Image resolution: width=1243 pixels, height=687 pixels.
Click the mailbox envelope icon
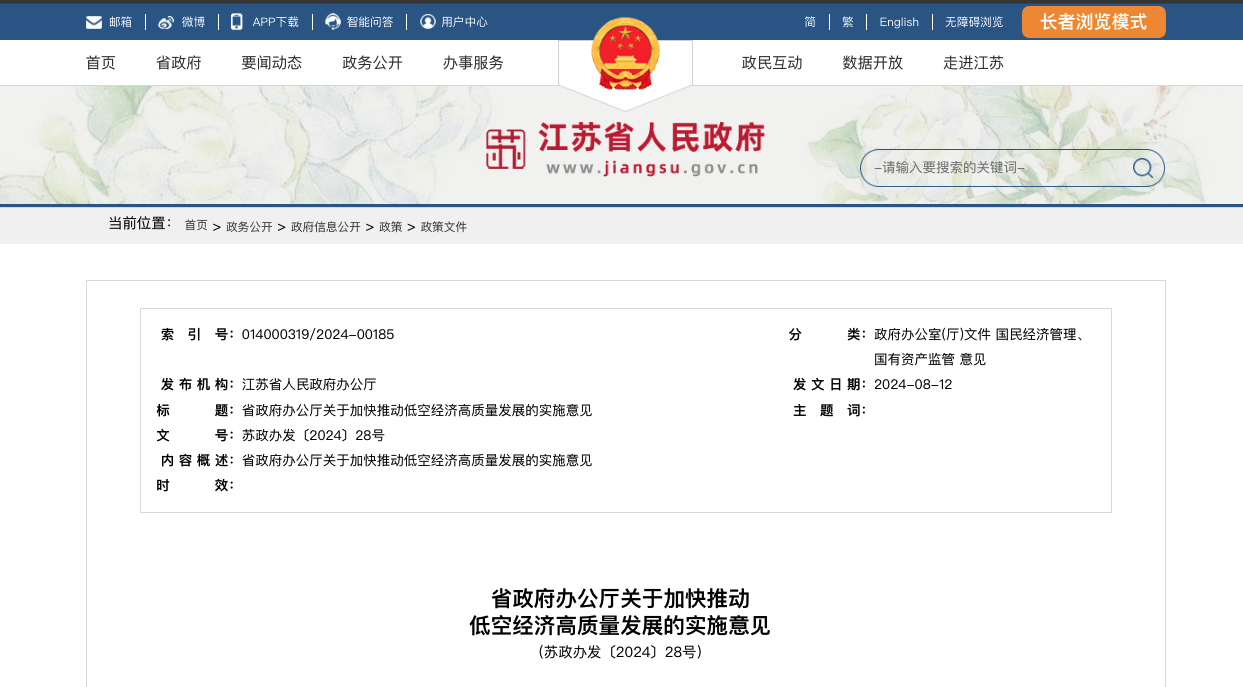(x=94, y=22)
